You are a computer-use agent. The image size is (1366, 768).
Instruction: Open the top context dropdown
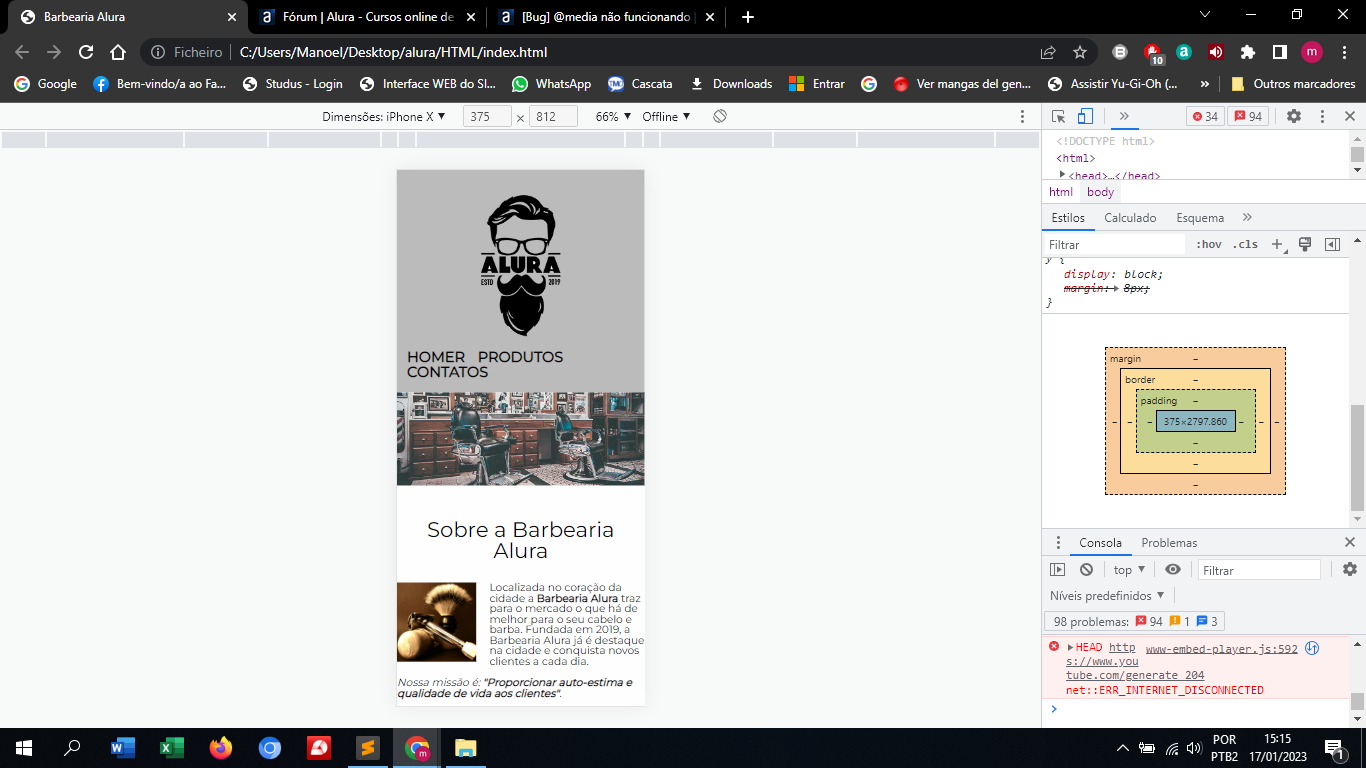click(x=1129, y=570)
